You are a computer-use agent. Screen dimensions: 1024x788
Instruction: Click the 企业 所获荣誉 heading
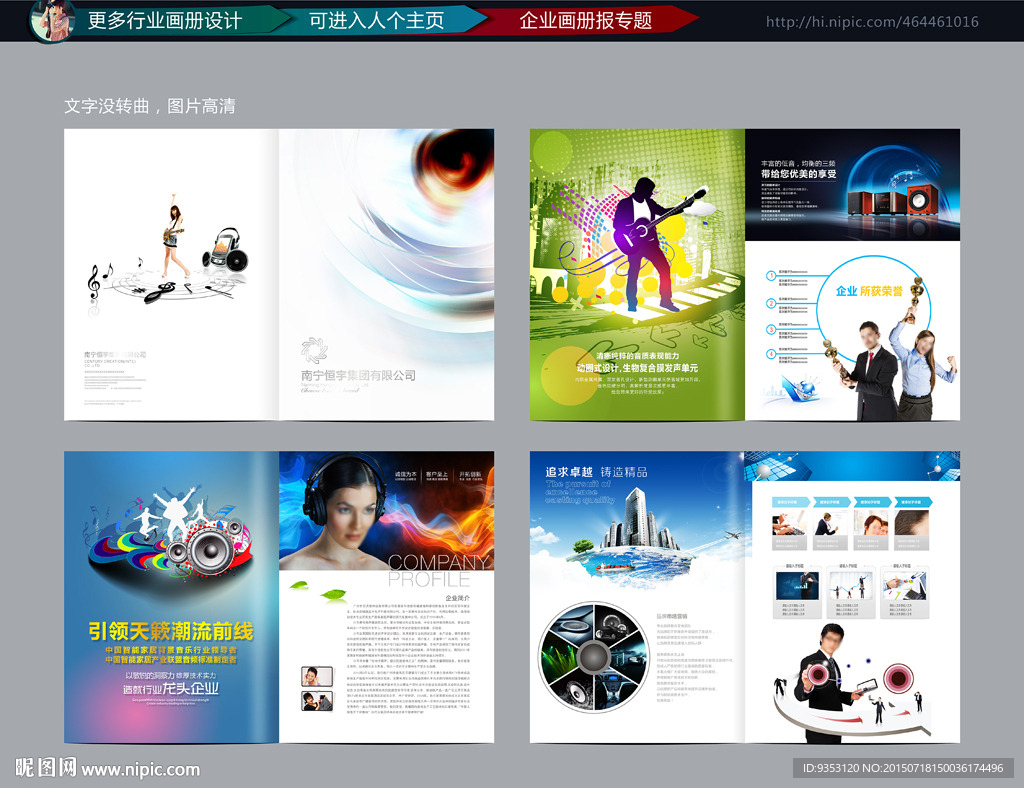[x=869, y=291]
